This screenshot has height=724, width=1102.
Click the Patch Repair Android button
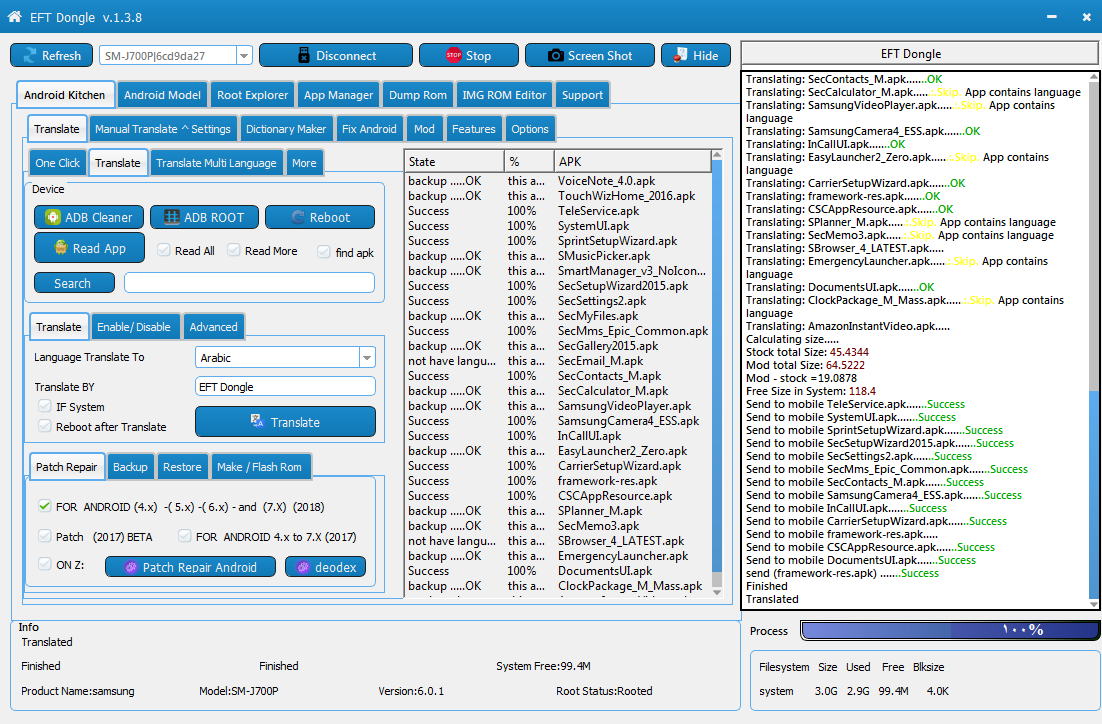[190, 567]
